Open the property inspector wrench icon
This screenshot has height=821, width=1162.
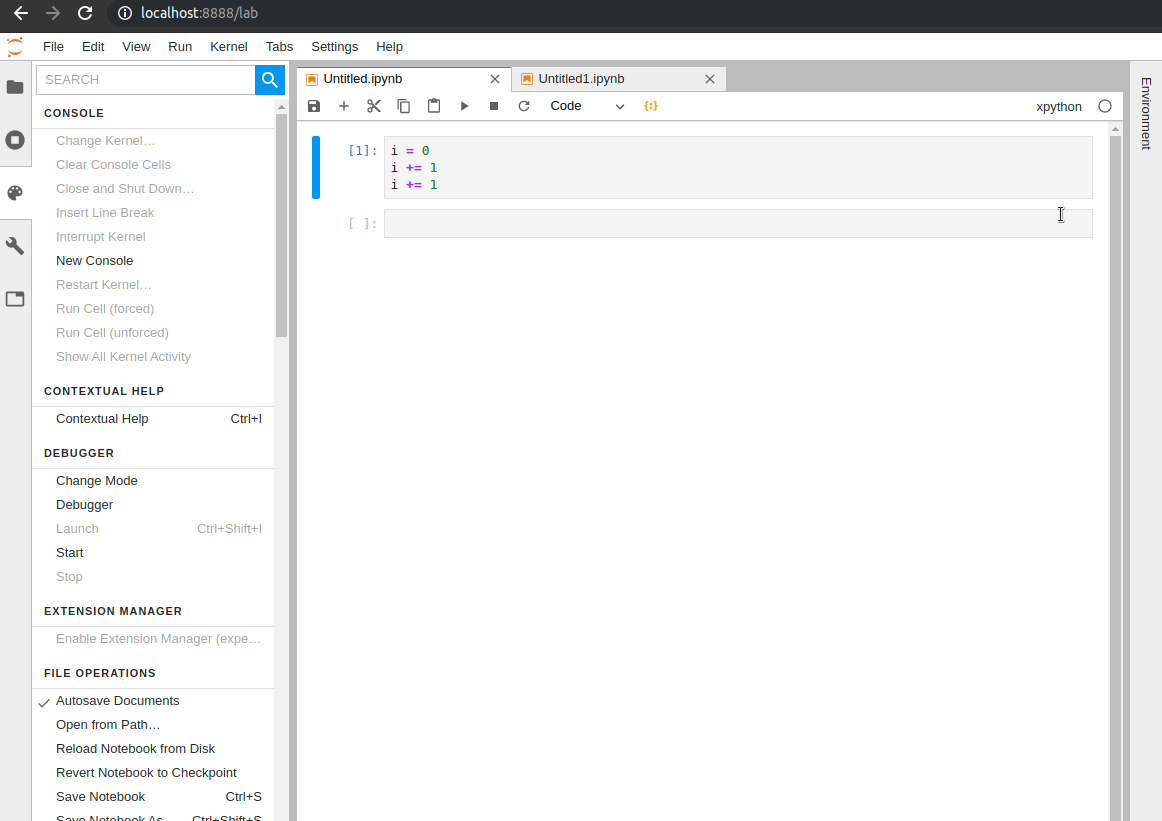(x=15, y=245)
